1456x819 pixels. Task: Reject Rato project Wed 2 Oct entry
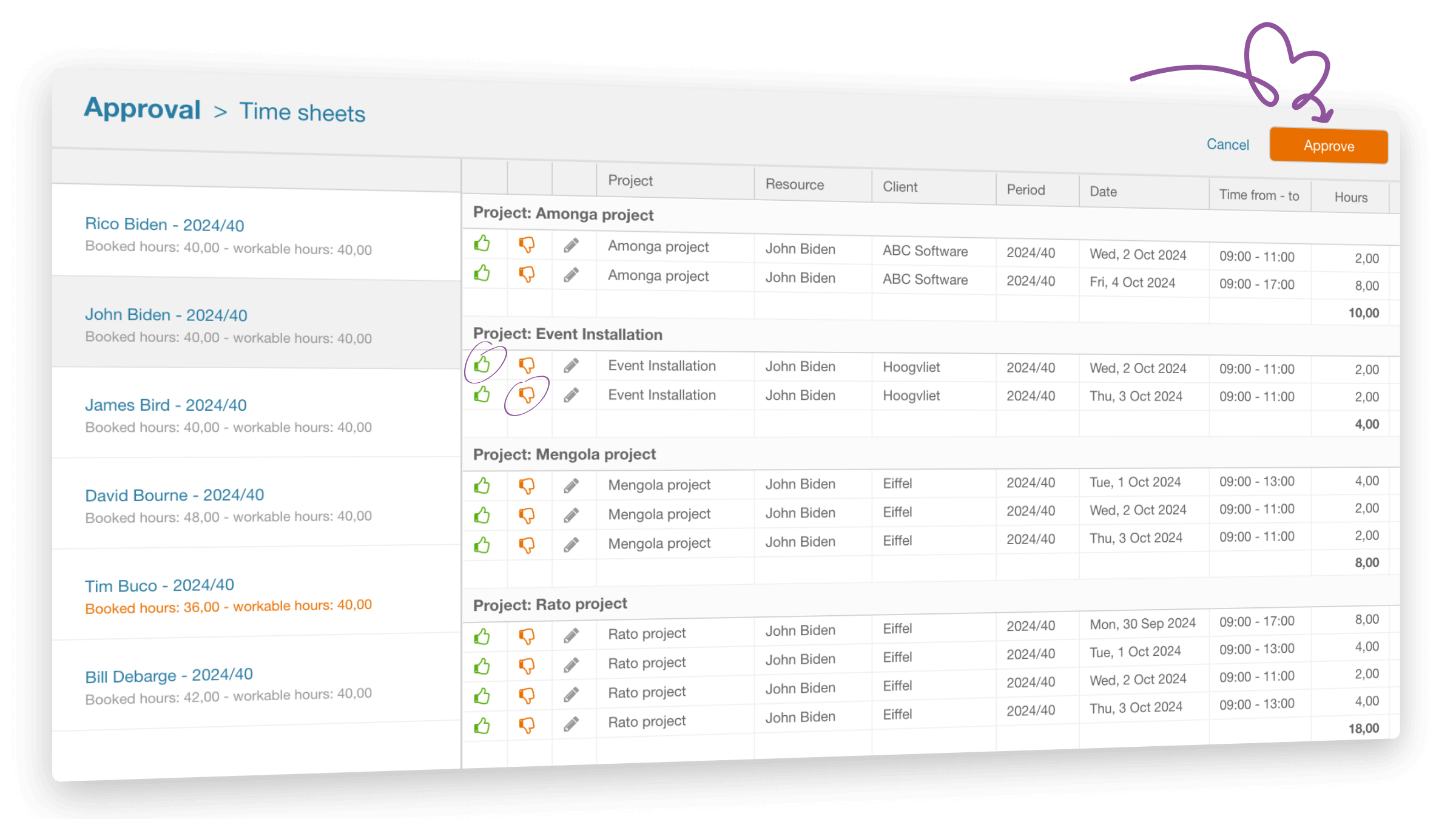tap(527, 695)
